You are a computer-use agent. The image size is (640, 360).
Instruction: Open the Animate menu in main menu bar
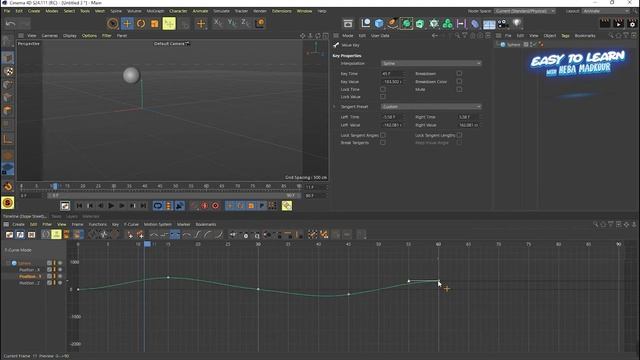(200, 11)
